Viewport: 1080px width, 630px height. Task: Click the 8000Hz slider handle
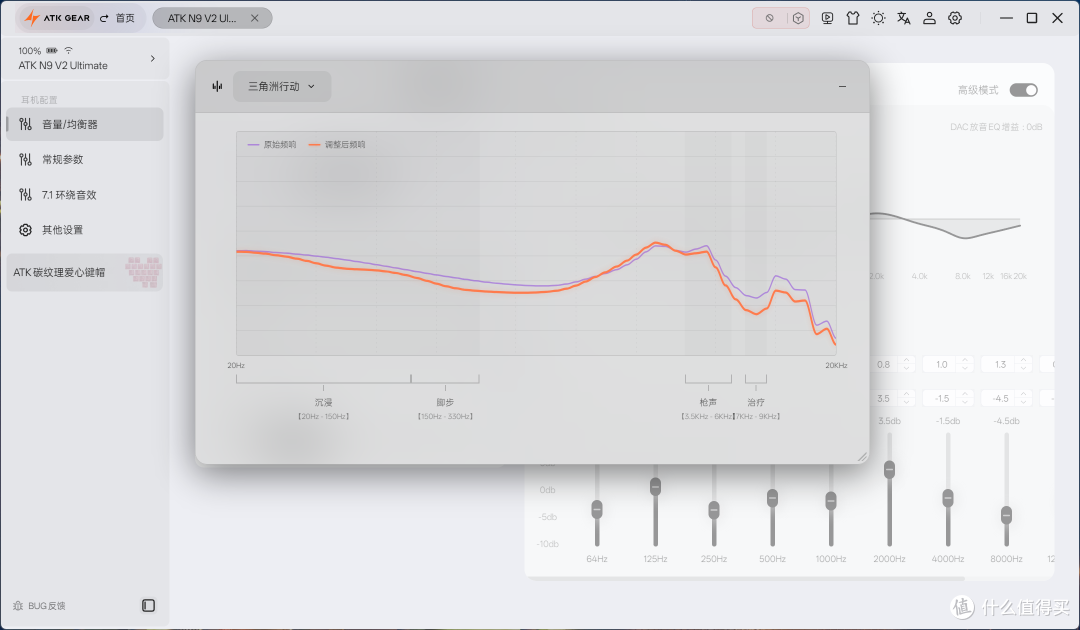1006,515
